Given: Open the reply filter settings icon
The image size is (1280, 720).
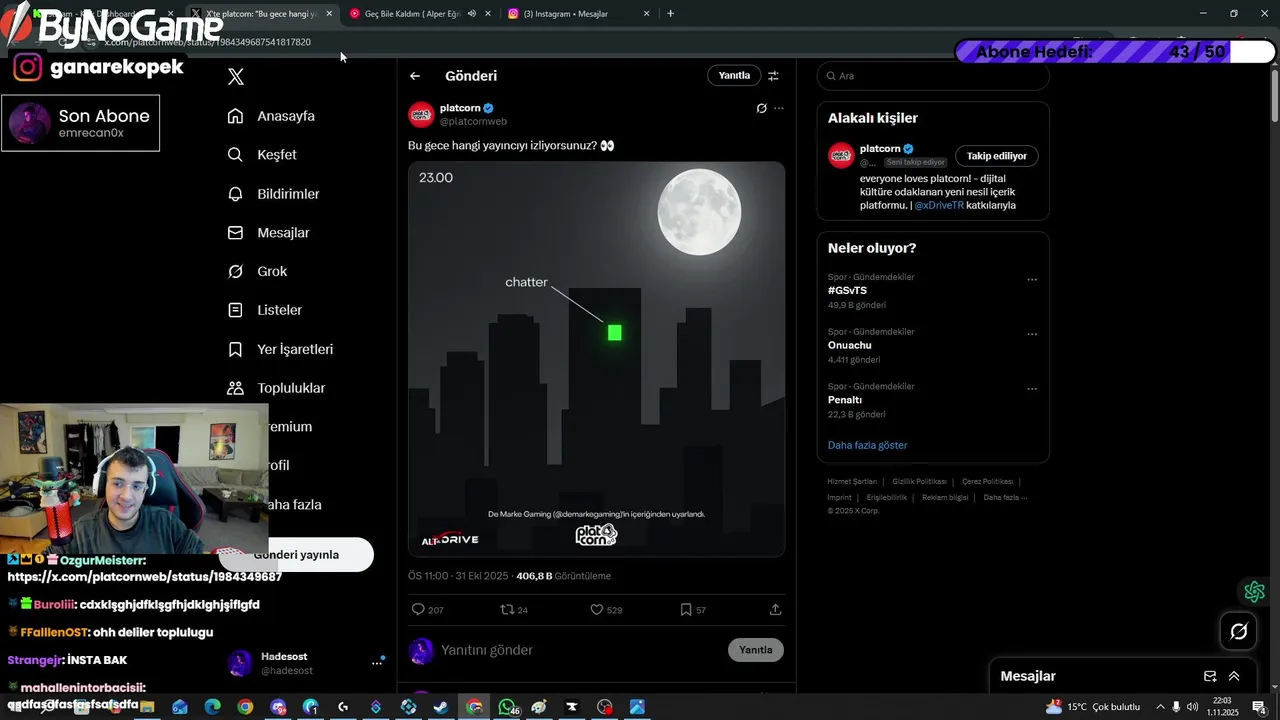Looking at the screenshot, I should (773, 76).
